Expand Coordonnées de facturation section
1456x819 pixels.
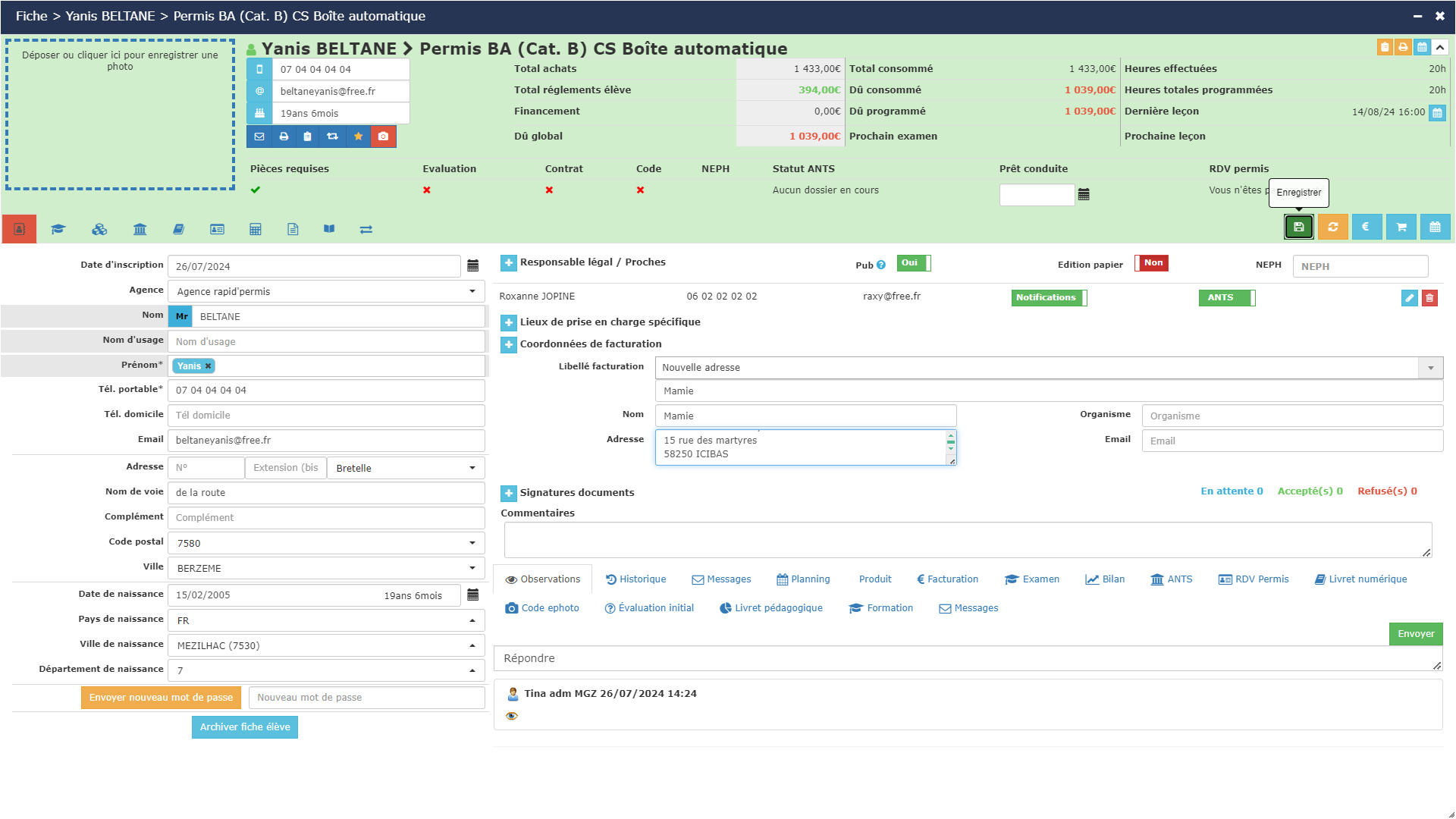(x=509, y=345)
